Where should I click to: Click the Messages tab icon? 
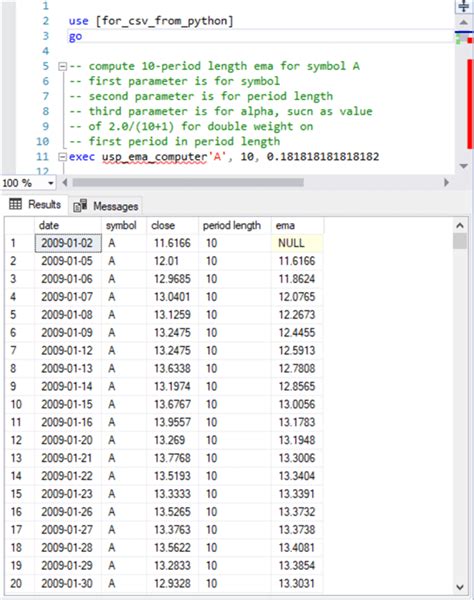(x=80, y=206)
